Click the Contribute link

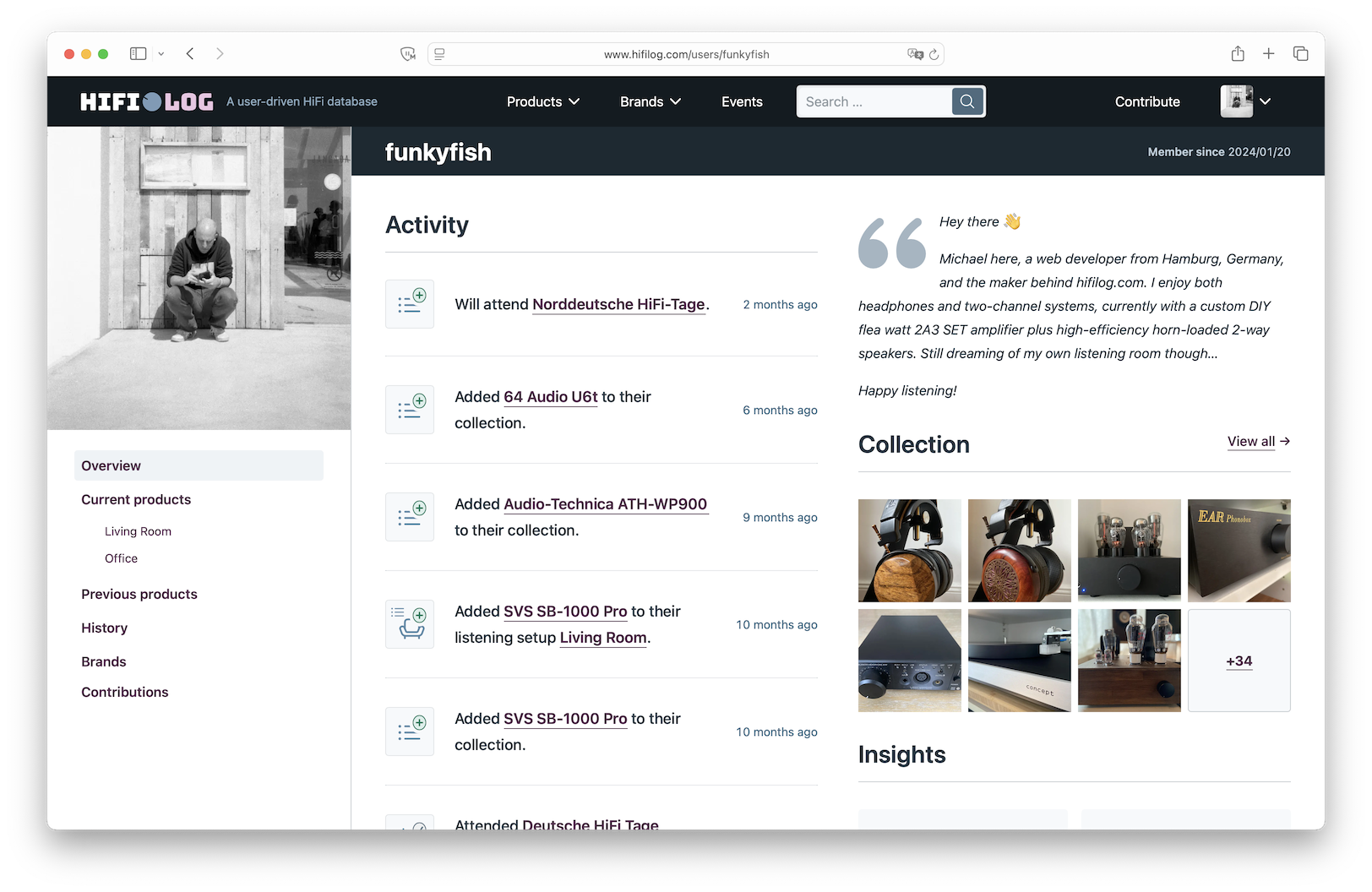click(1147, 101)
